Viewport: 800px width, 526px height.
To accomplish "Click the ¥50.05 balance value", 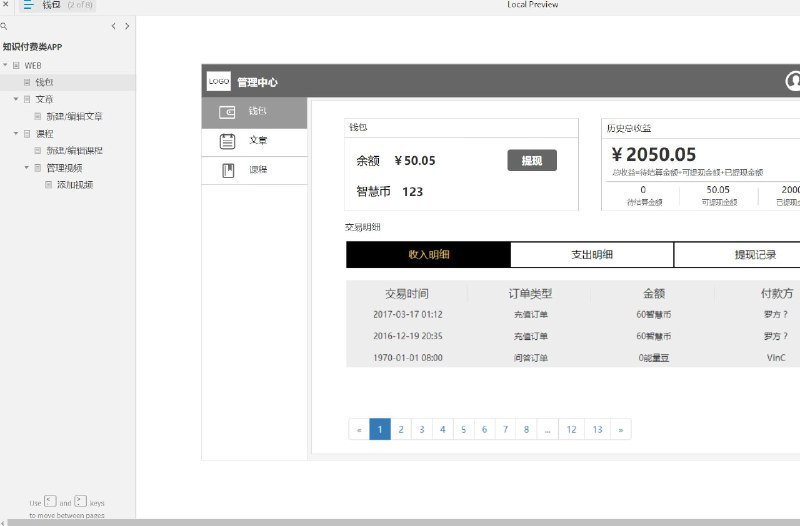I will (415, 161).
